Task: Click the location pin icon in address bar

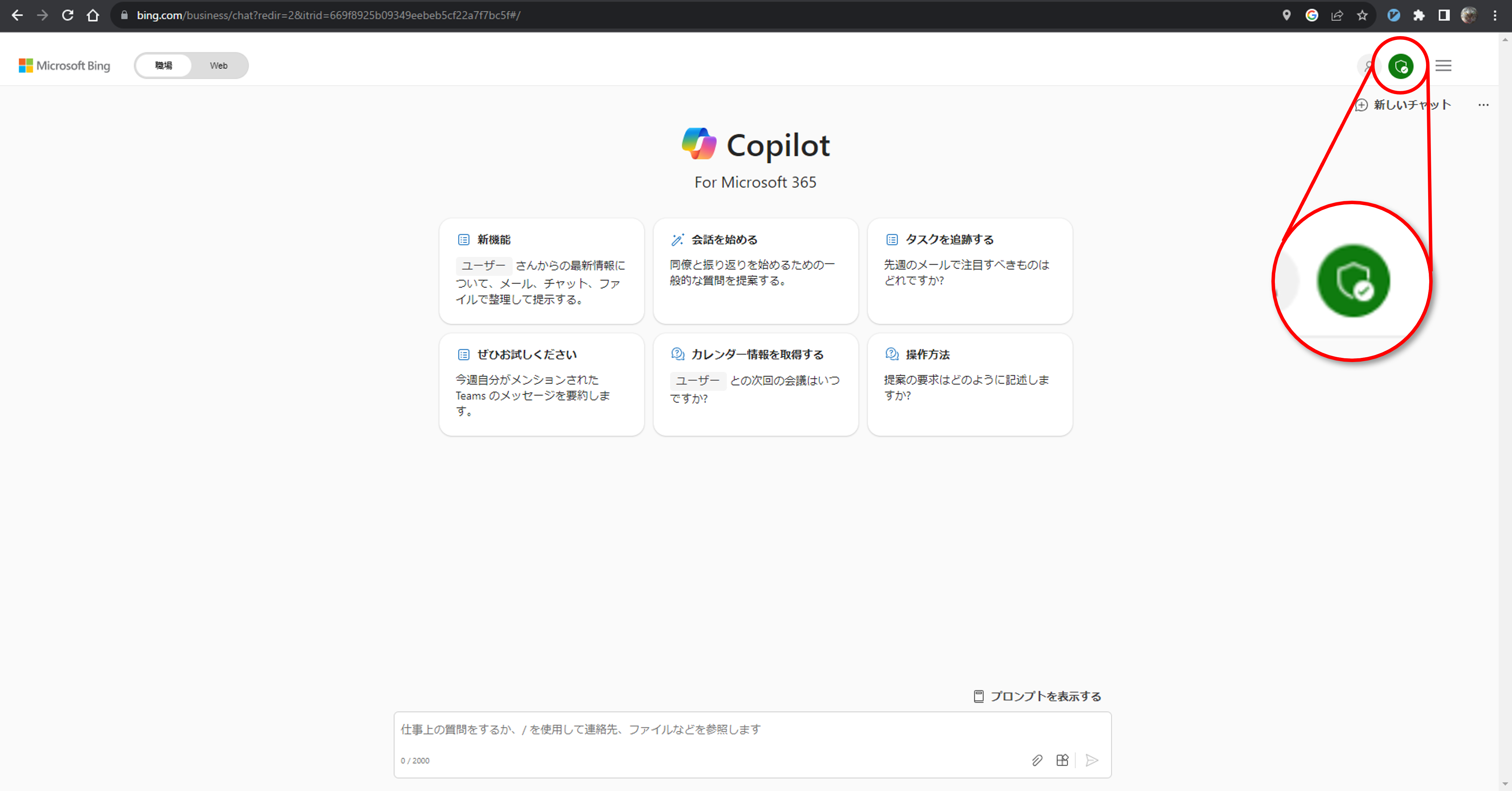Action: coord(1286,15)
